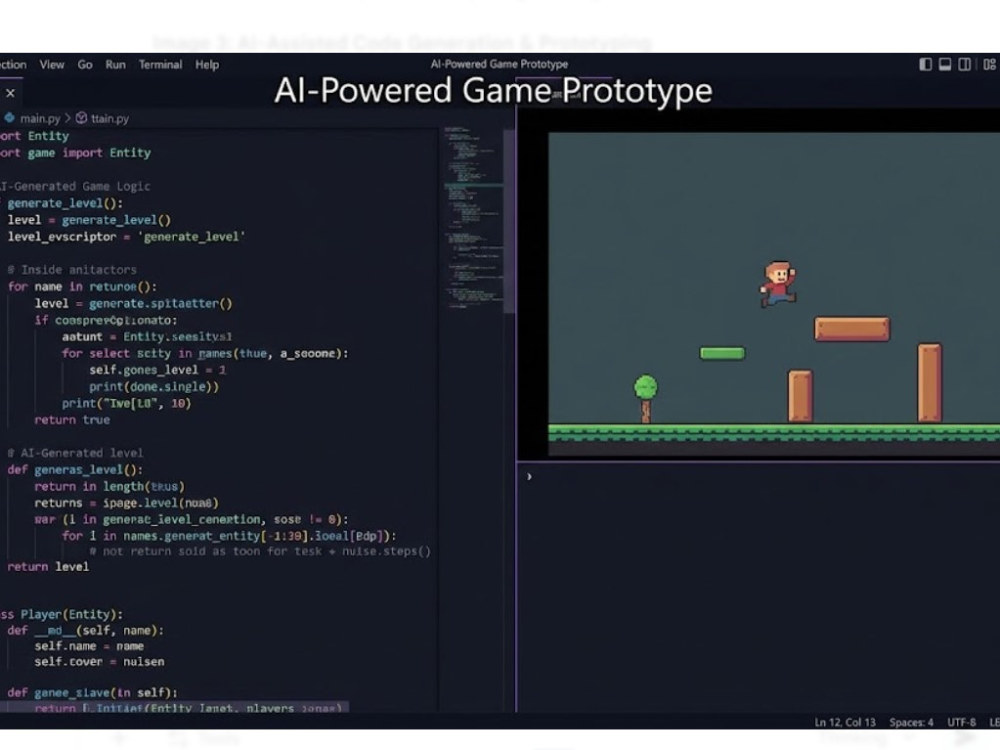Click the code line 'return level'

point(48,567)
